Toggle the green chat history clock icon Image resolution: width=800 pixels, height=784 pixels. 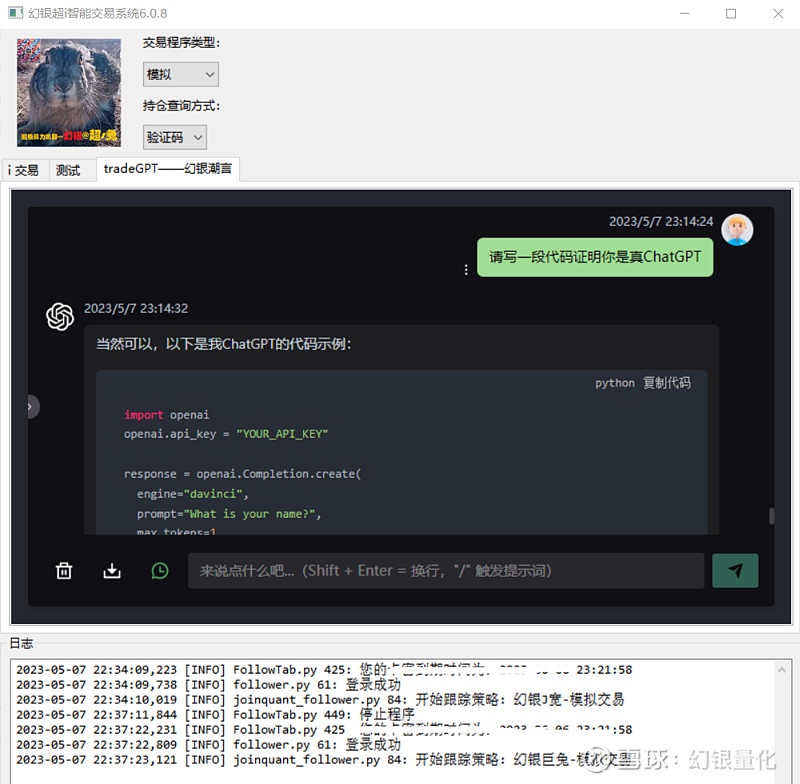pyautogui.click(x=160, y=571)
